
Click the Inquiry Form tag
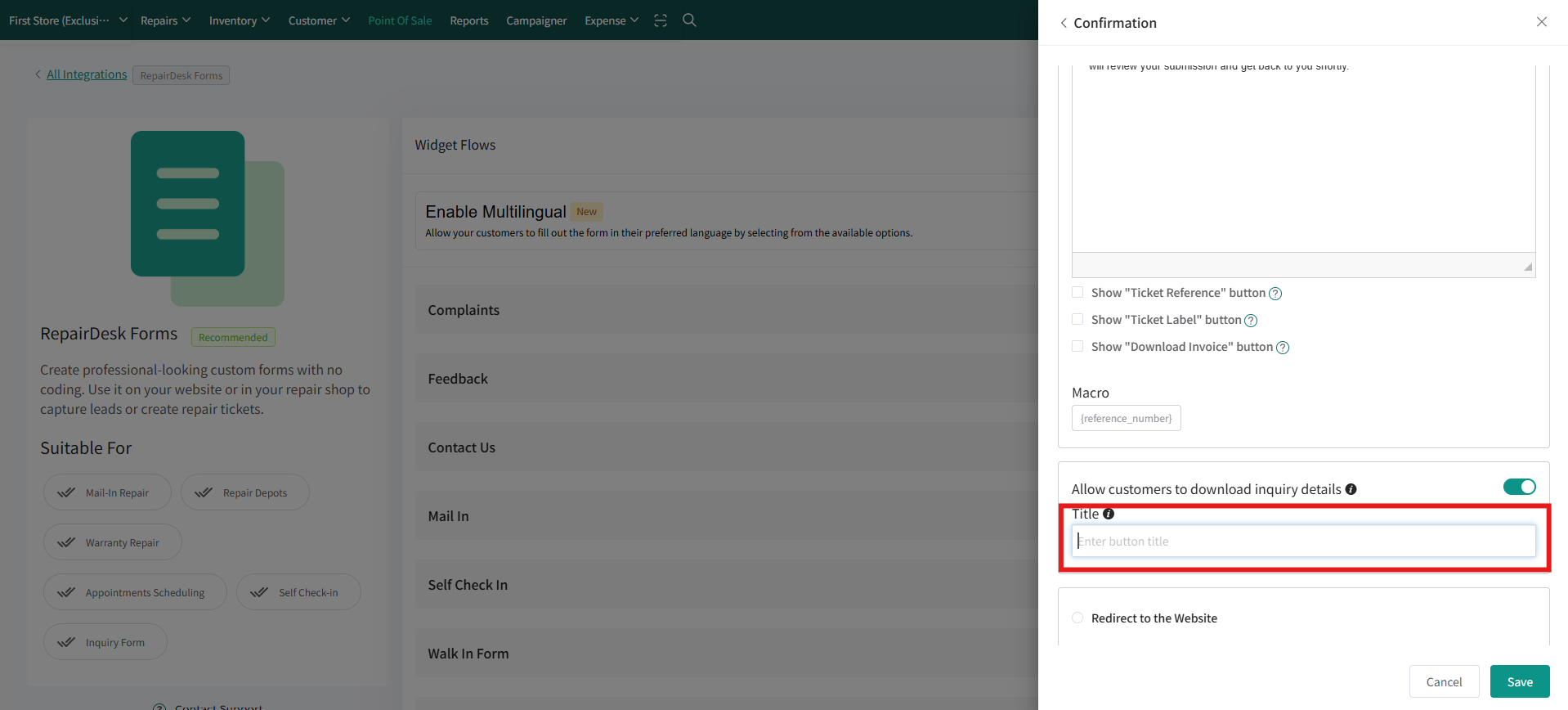[105, 642]
